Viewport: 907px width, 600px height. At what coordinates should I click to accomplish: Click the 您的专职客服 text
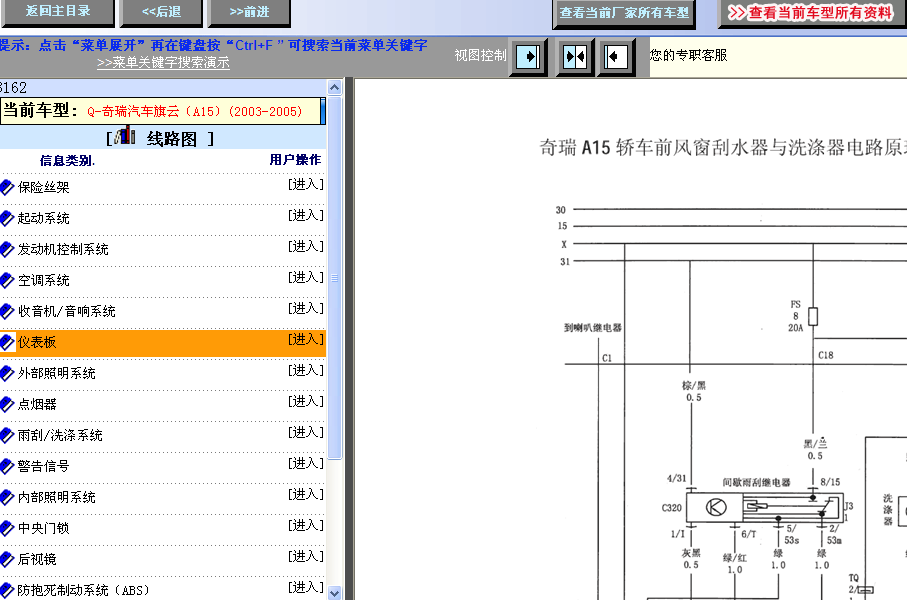[x=688, y=56]
